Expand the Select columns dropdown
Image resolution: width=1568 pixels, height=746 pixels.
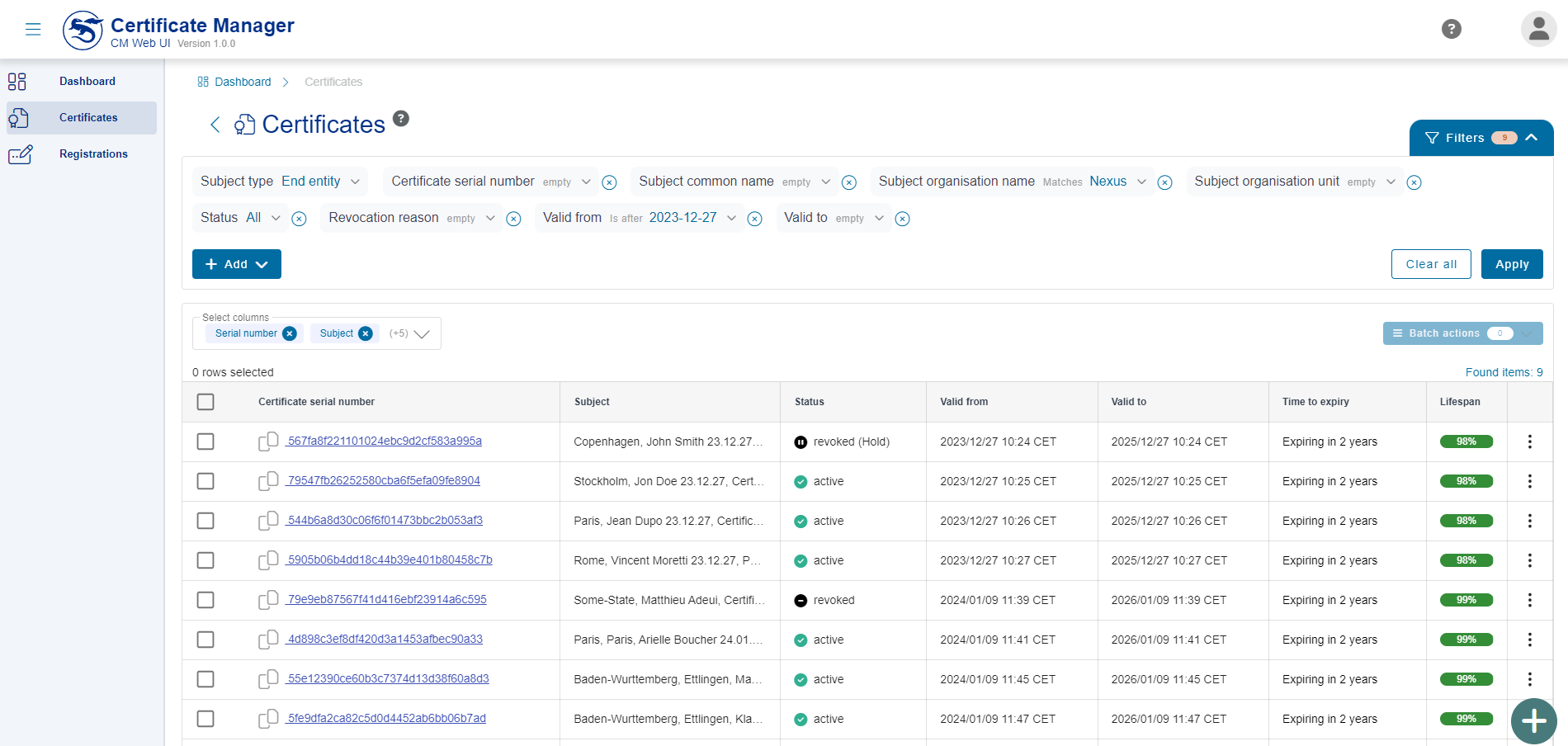[422, 334]
